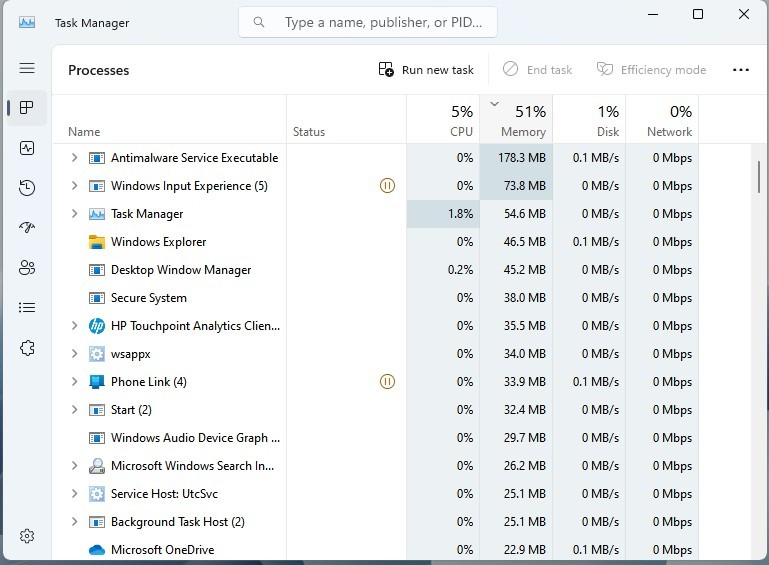Open the Performance page in sidebar
769x565 pixels.
[x=27, y=148]
